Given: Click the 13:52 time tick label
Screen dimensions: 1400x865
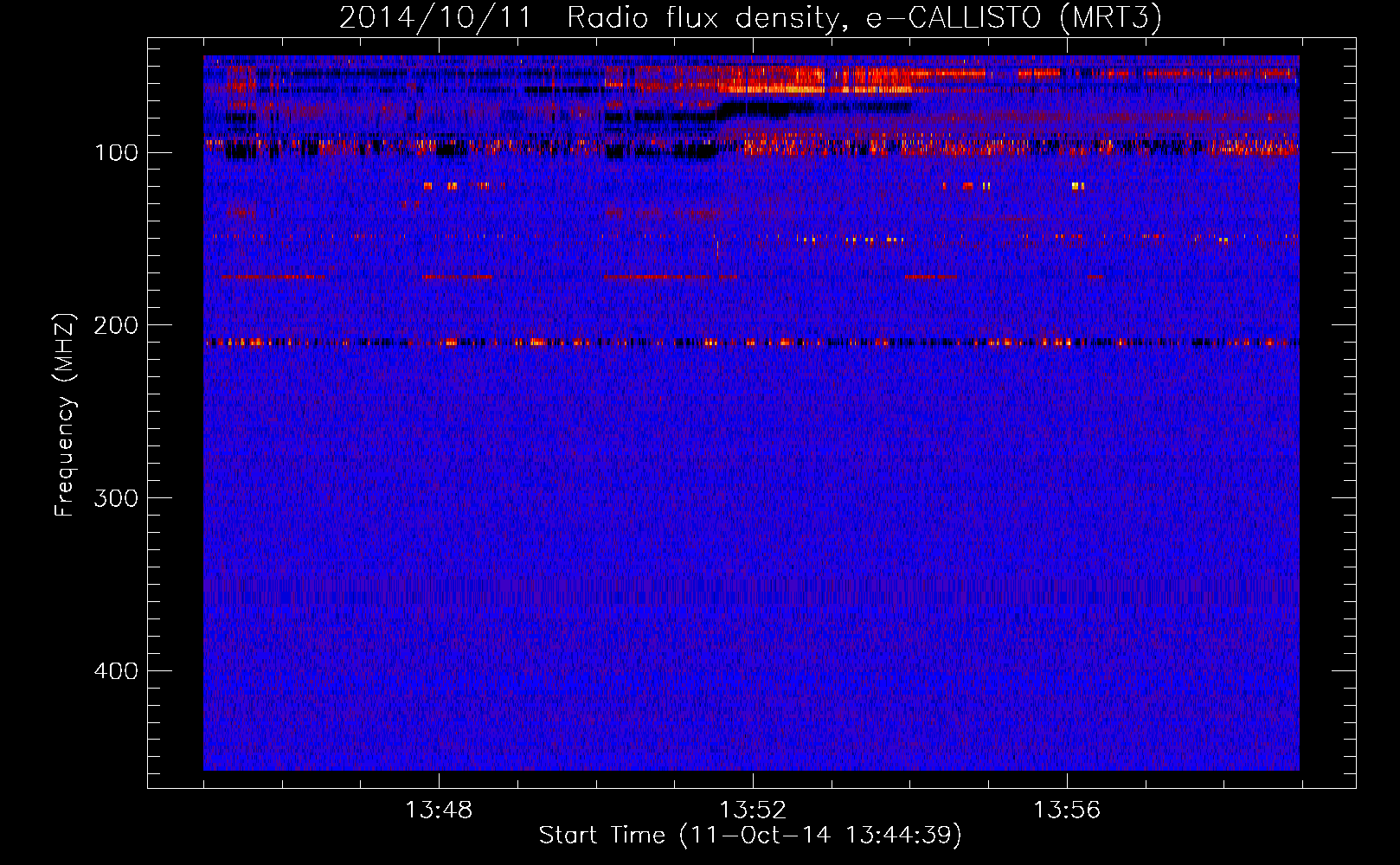Looking at the screenshot, I should pyautogui.click(x=753, y=810).
